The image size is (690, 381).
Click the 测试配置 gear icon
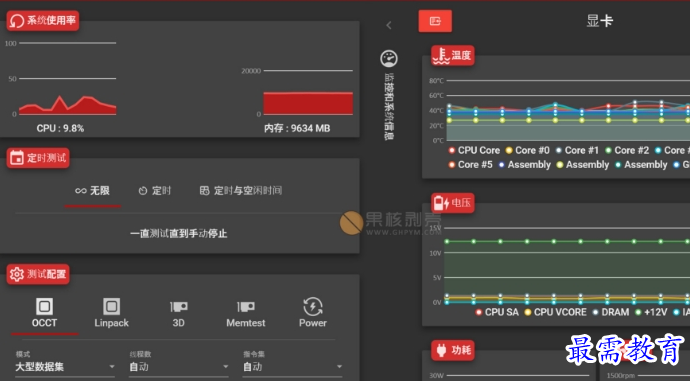(17, 274)
